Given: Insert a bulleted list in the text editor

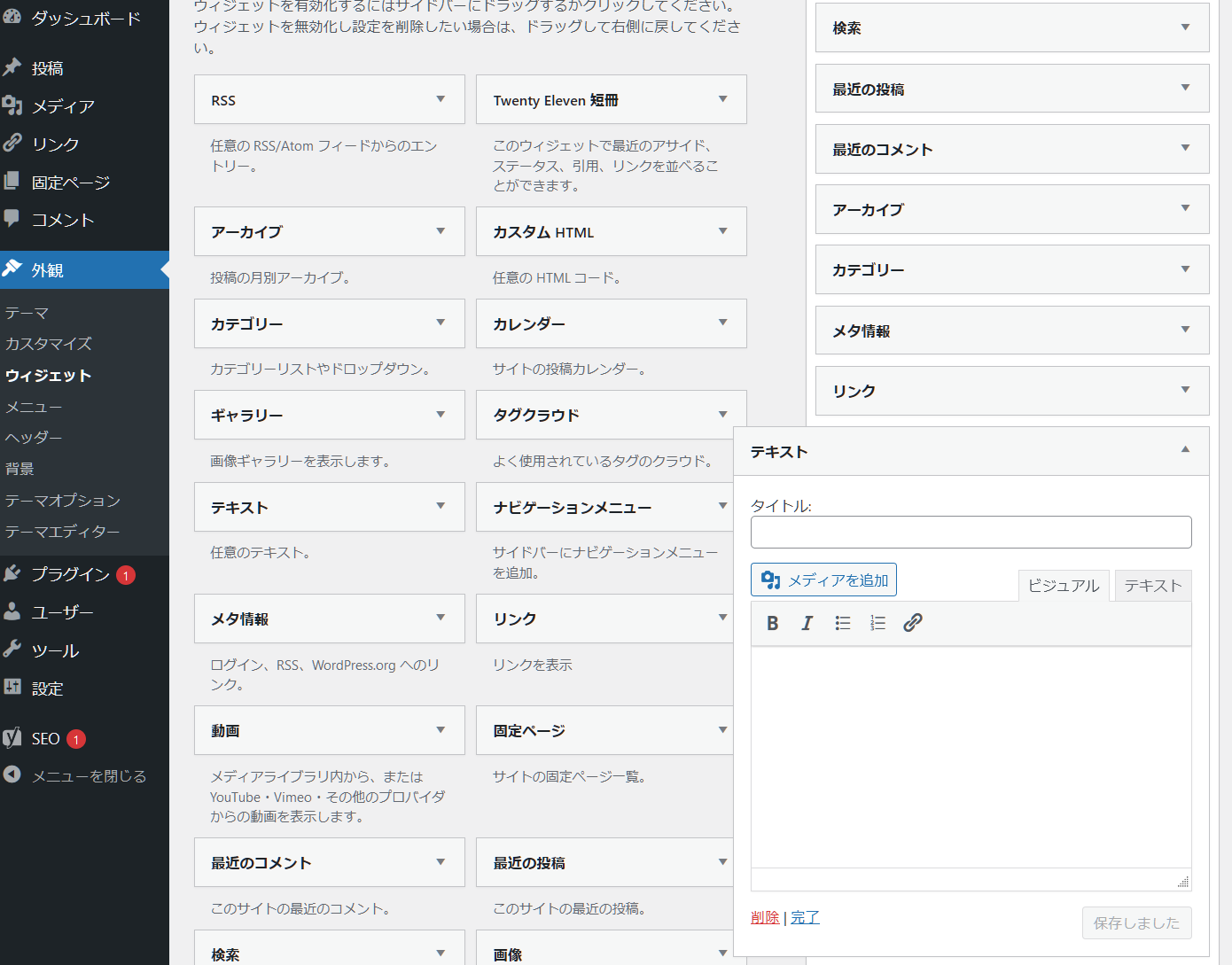Looking at the screenshot, I should pyautogui.click(x=842, y=623).
